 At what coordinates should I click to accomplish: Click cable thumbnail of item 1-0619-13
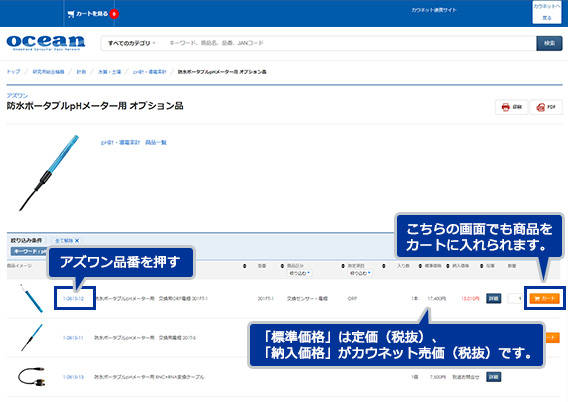pyautogui.click(x=32, y=377)
